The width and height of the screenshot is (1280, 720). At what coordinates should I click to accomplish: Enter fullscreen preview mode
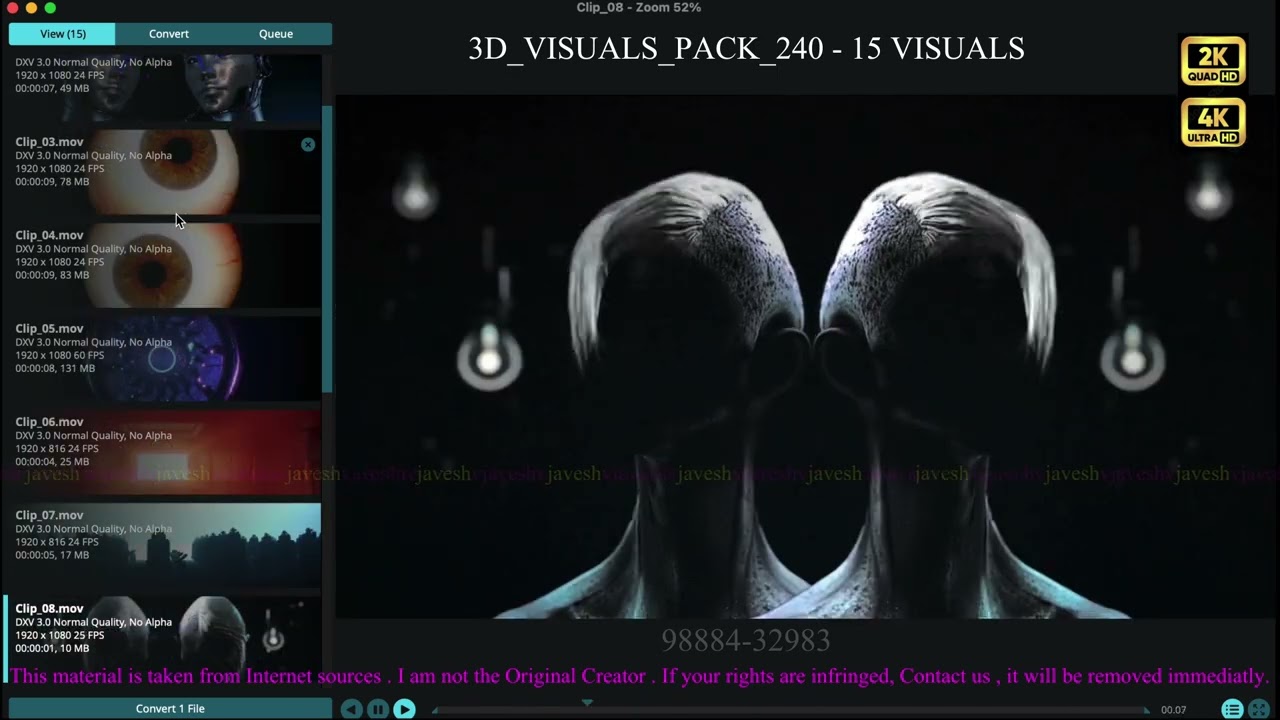(1259, 709)
